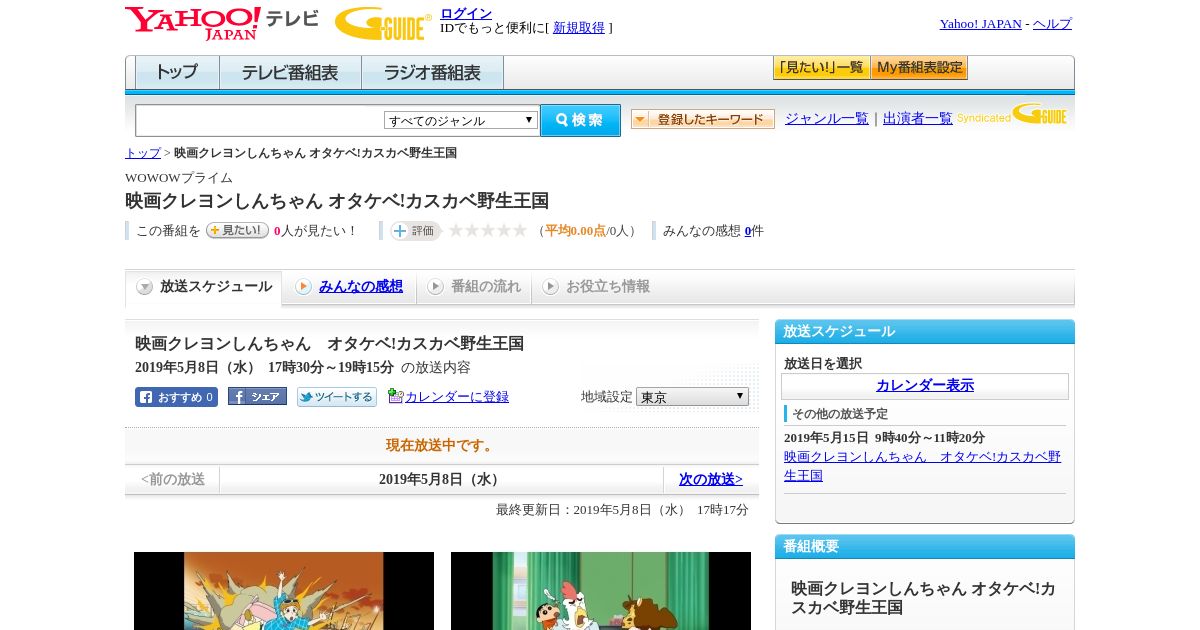The height and width of the screenshot is (630, 1200).
Task: Click the Syndicated G-GUIDE logo
Action: [x=1012, y=114]
